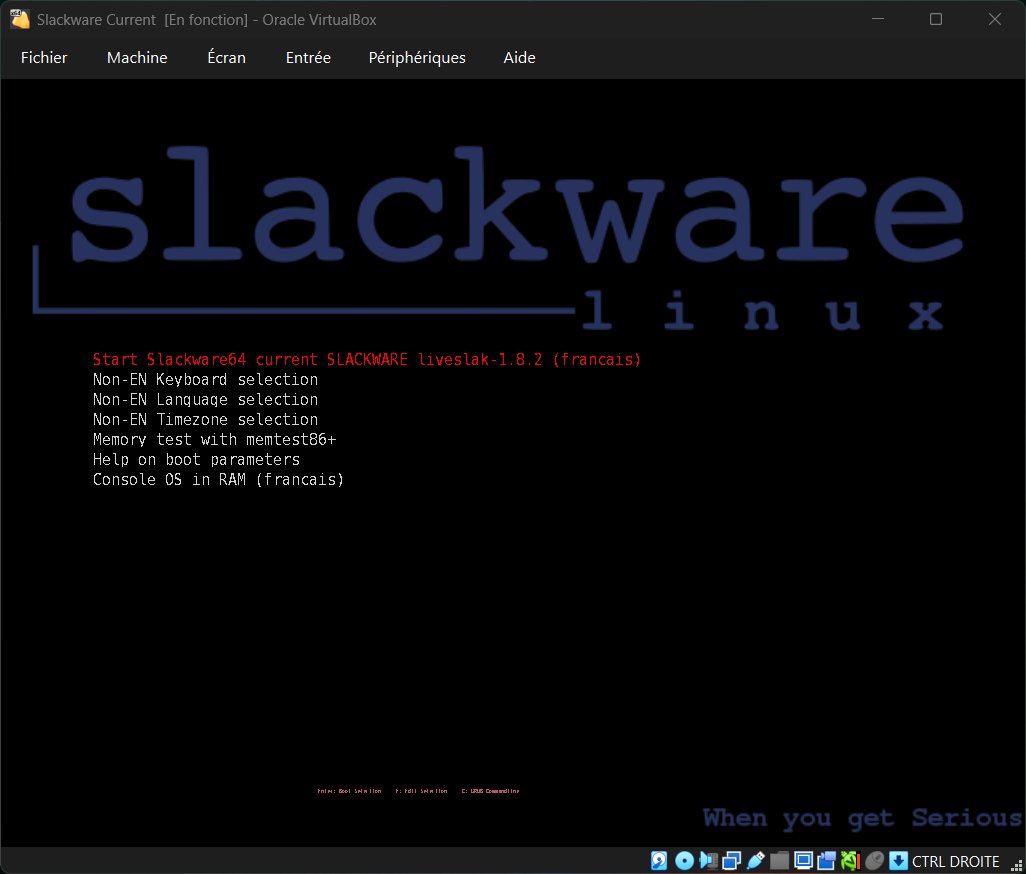Image resolution: width=1026 pixels, height=874 pixels.
Task: Open the network adapters status icon
Action: click(732, 861)
